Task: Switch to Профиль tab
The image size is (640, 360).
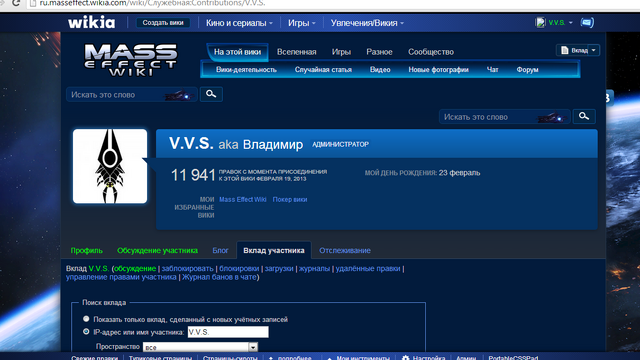Action: [87, 250]
